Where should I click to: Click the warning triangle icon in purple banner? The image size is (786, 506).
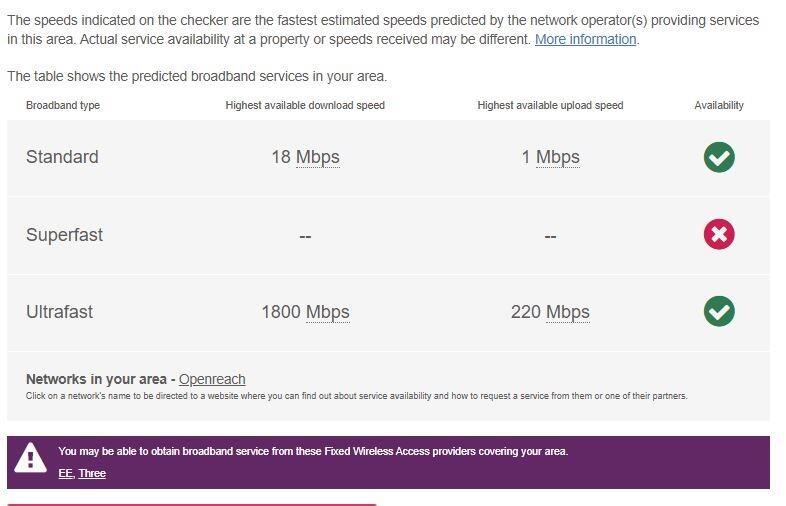30,458
